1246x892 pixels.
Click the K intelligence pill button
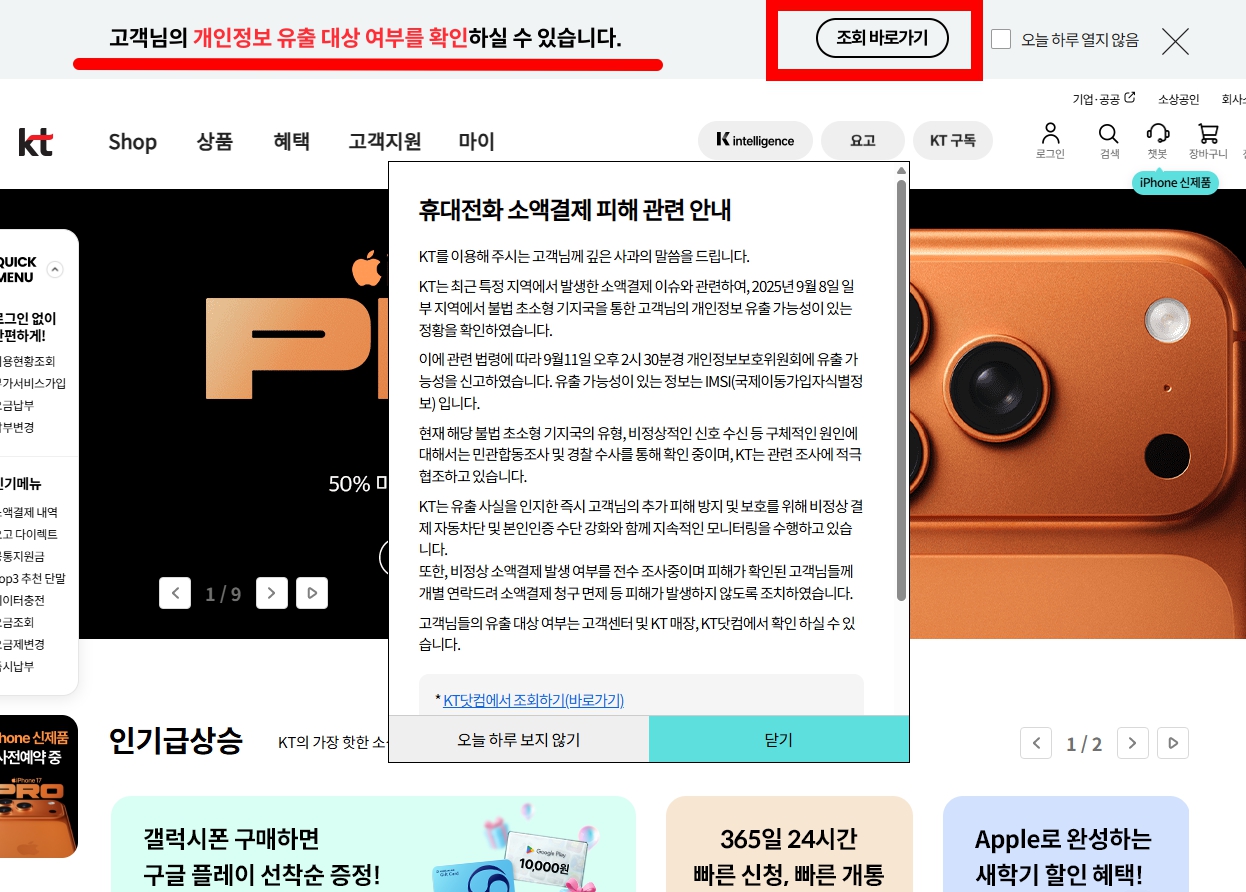[x=755, y=141]
